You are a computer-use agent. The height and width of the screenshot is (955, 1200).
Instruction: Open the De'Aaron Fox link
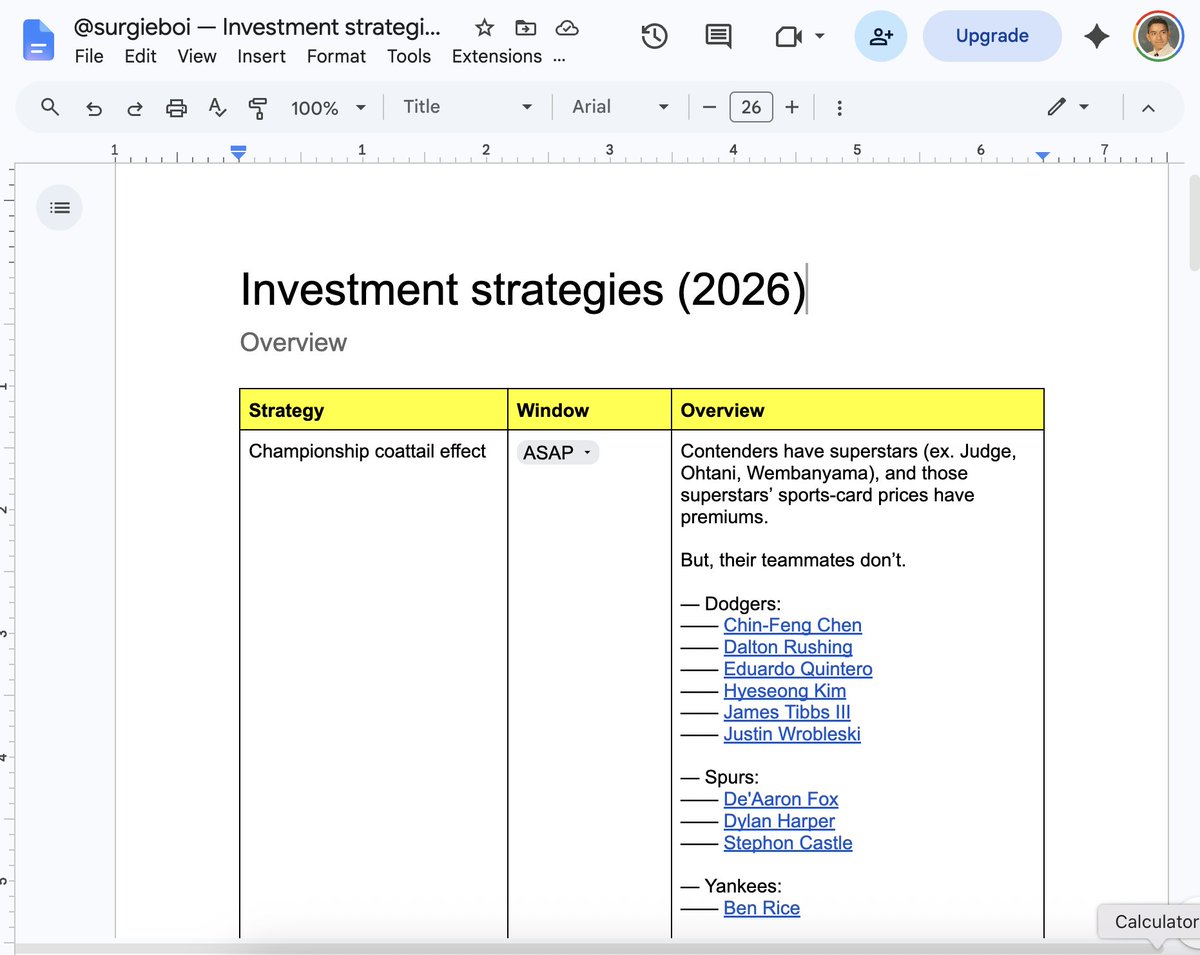pyautogui.click(x=781, y=799)
